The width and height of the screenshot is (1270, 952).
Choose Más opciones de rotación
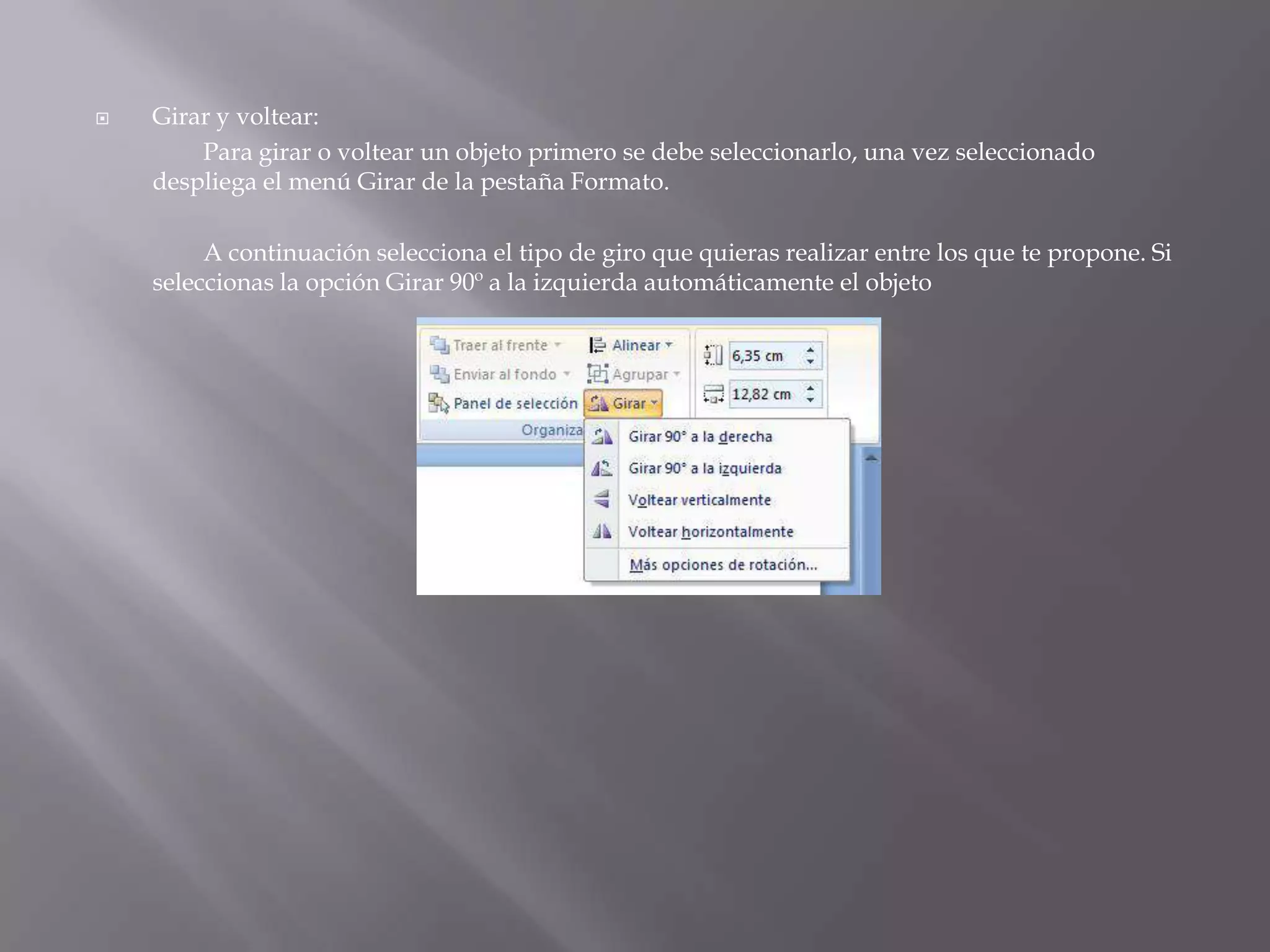click(x=723, y=565)
